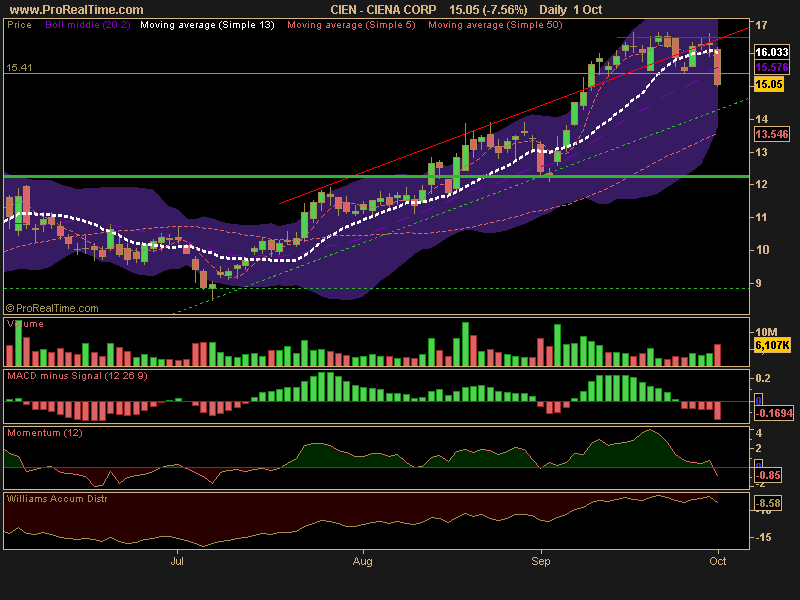Click Moving average (Simple 13) legend
Viewport: 800px width, 600px height.
point(207,24)
